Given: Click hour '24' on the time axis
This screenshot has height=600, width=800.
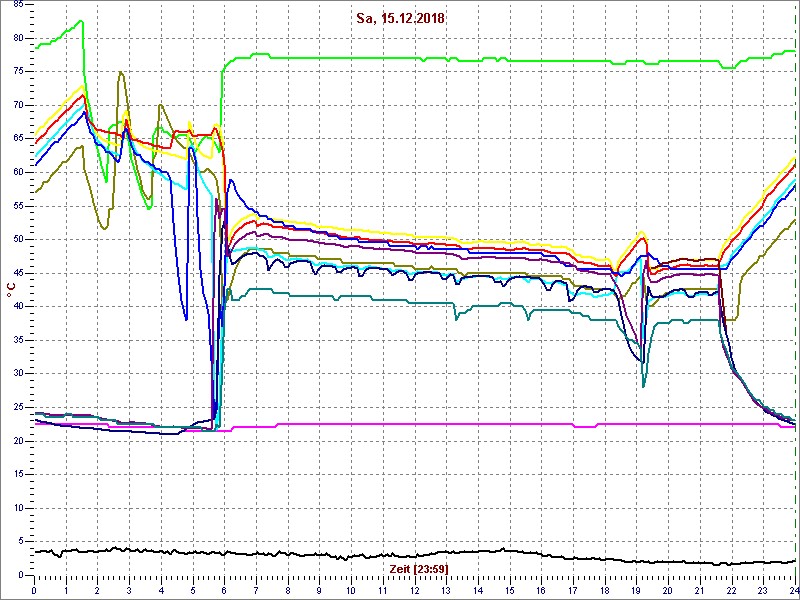Looking at the screenshot, I should point(792,590).
